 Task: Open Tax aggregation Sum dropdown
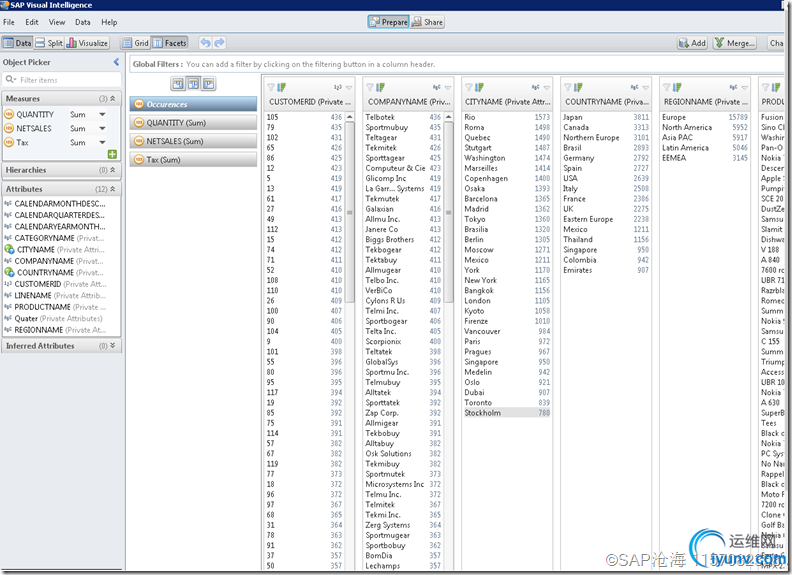pyautogui.click(x=102, y=143)
